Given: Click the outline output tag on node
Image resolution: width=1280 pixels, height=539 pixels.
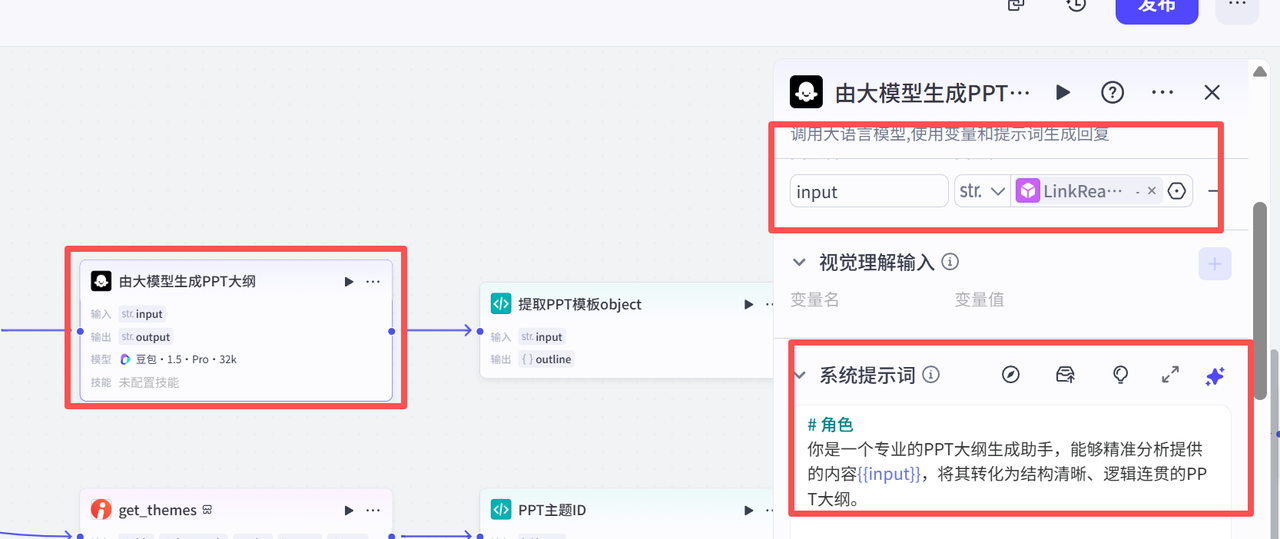Looking at the screenshot, I should pos(546,359).
